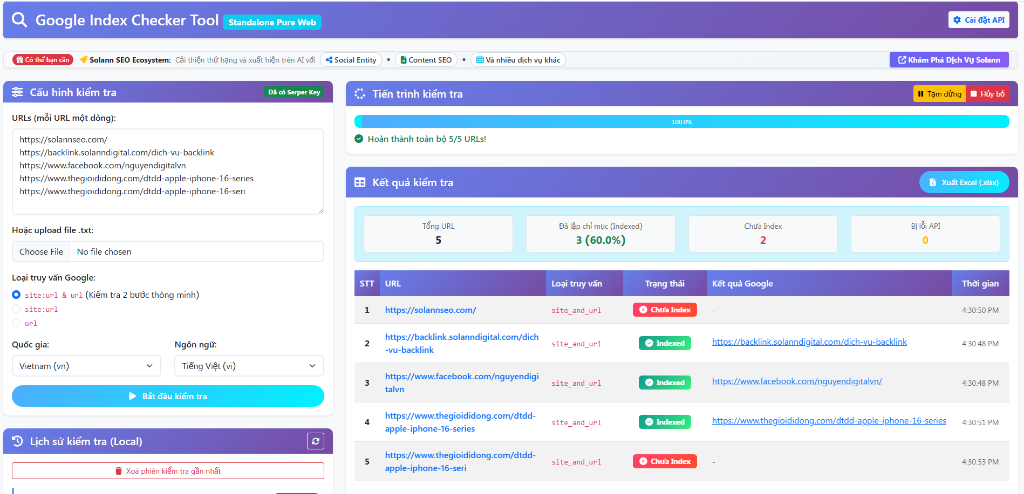The width and height of the screenshot is (1024, 494).
Task: Click the 100% progress bar
Action: tap(681, 122)
